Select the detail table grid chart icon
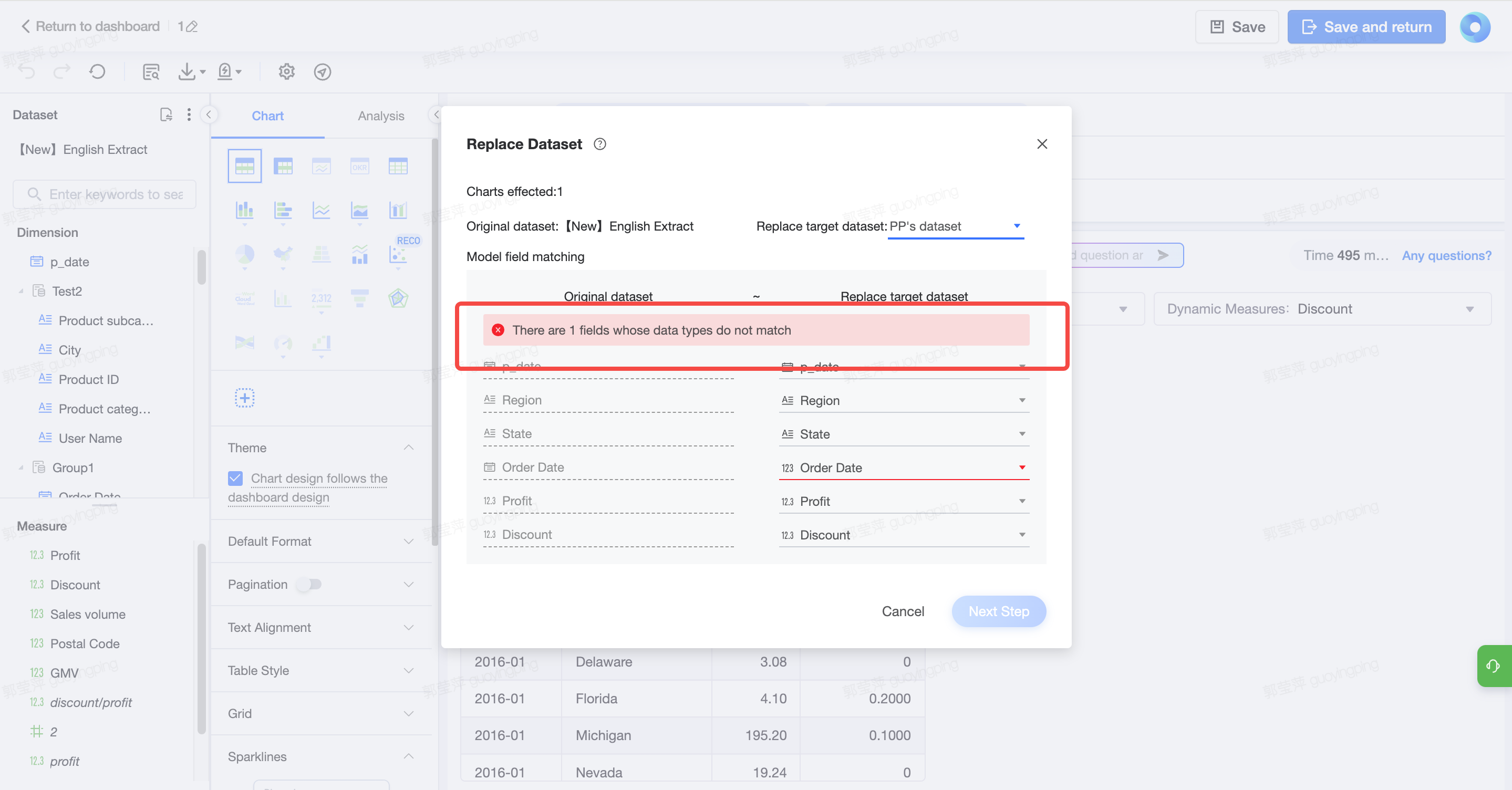This screenshot has width=1512, height=790. point(398,167)
